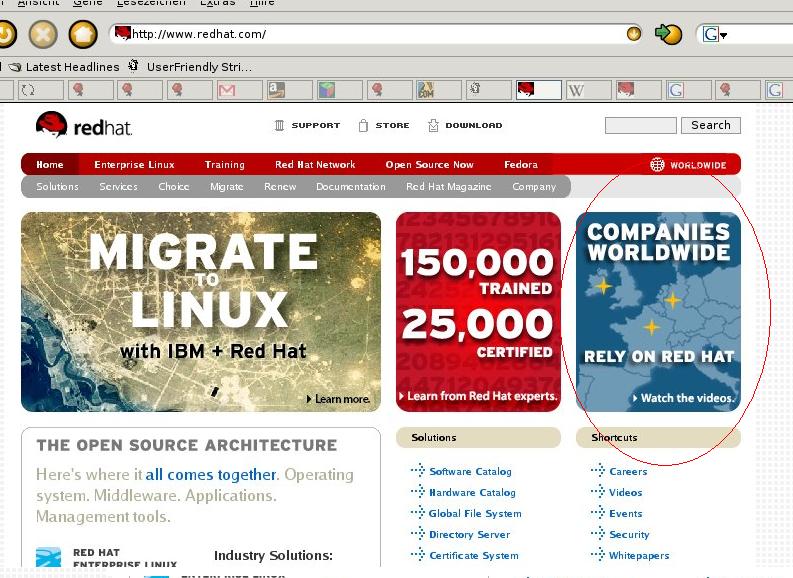Click Learn more on Migrate banner

(338, 399)
